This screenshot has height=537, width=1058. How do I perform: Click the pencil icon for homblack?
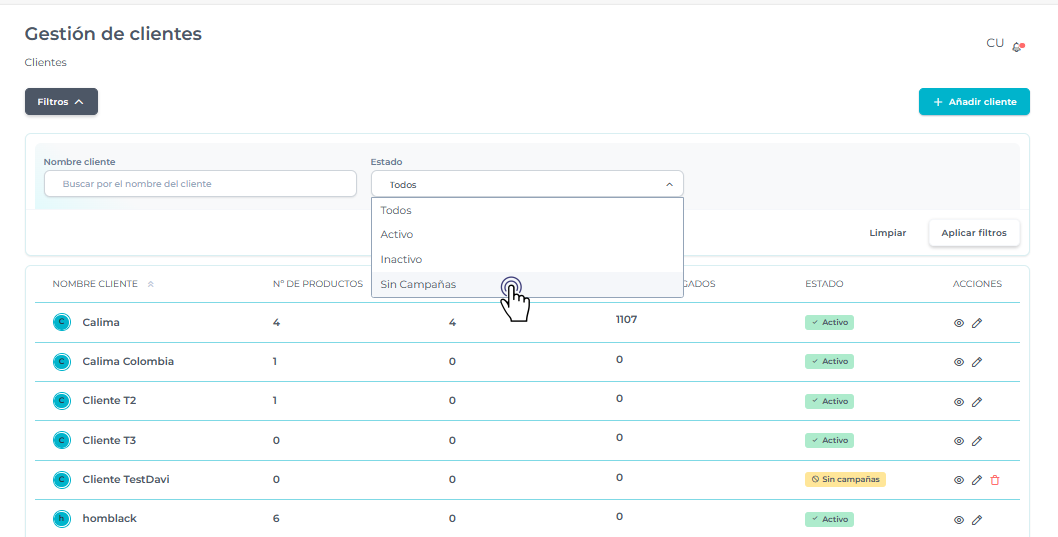pos(977,520)
